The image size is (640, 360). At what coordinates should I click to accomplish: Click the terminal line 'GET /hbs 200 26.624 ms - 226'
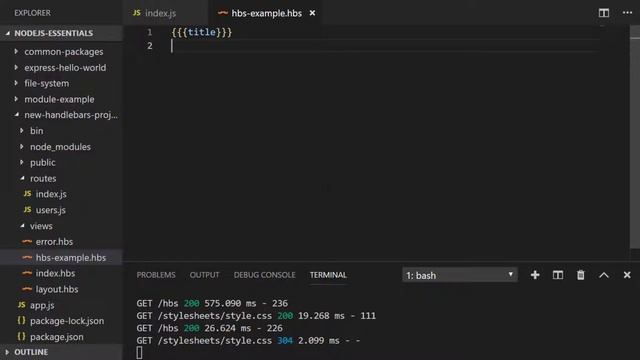(209, 328)
